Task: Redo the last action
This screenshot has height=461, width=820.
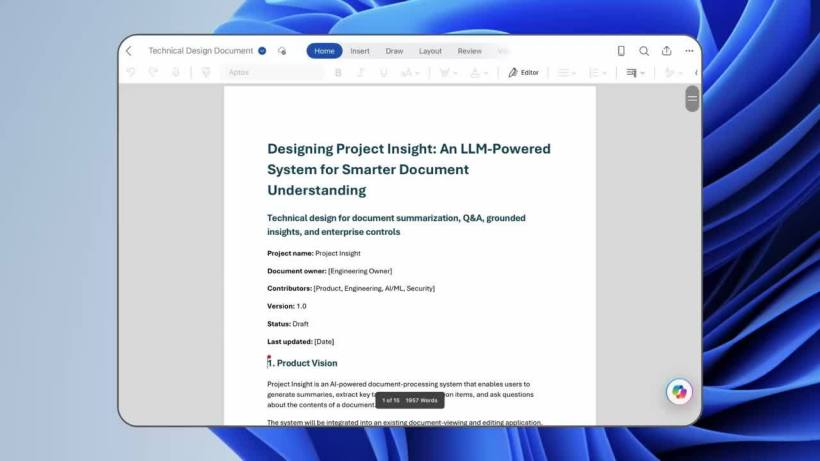Action: click(153, 72)
